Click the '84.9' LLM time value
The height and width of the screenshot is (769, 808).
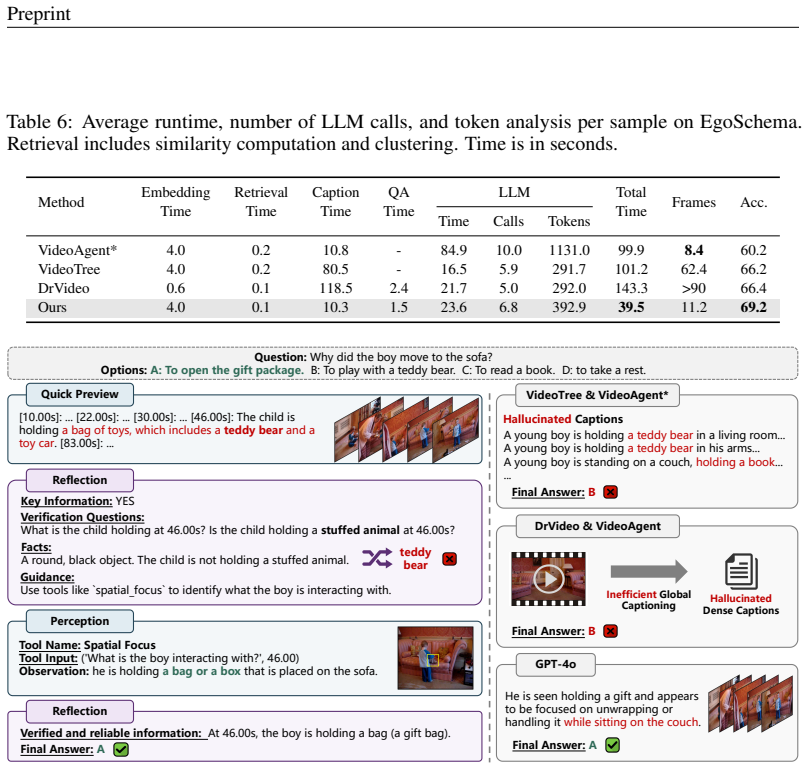453,250
